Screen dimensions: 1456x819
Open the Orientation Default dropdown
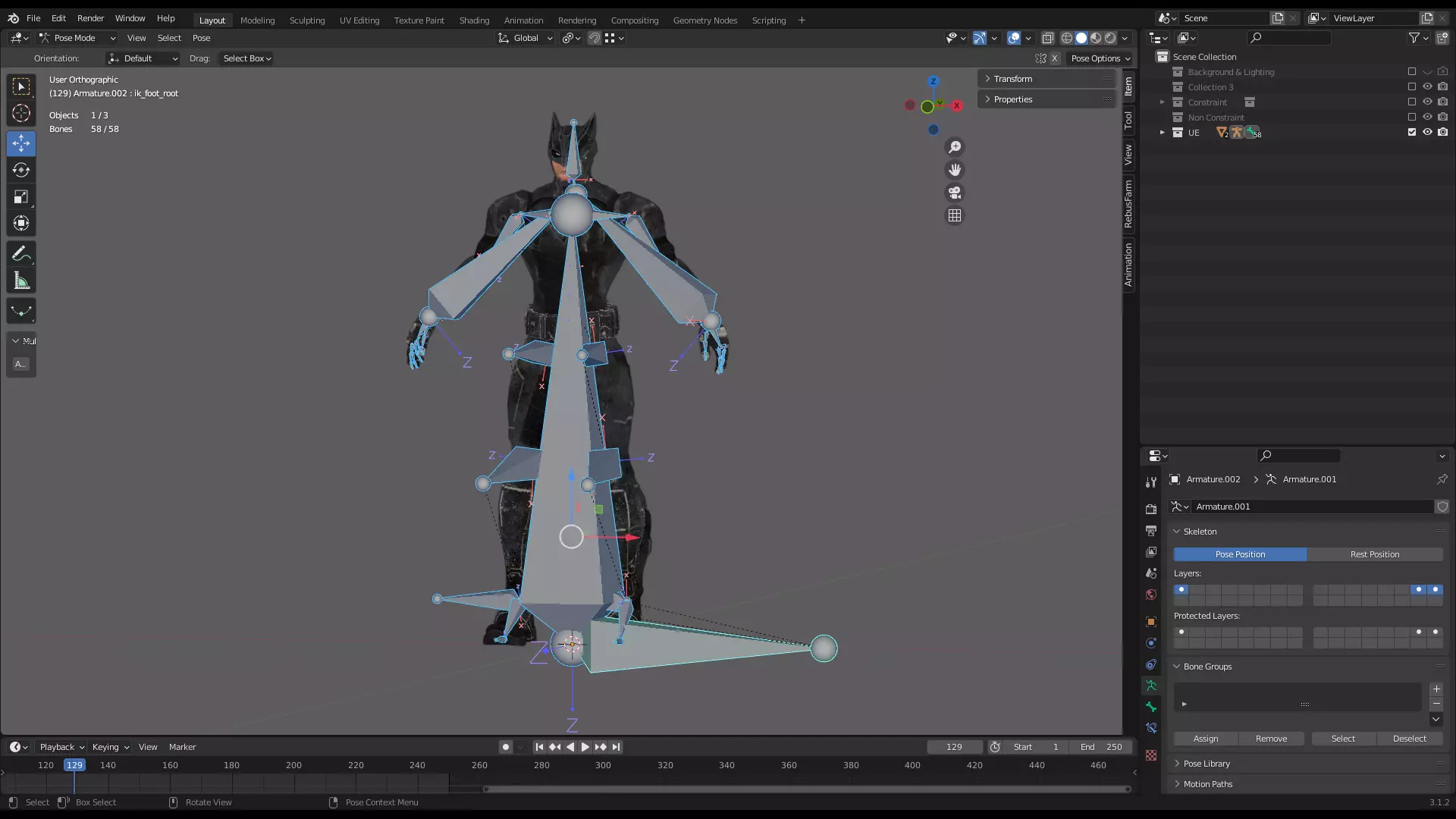click(143, 58)
